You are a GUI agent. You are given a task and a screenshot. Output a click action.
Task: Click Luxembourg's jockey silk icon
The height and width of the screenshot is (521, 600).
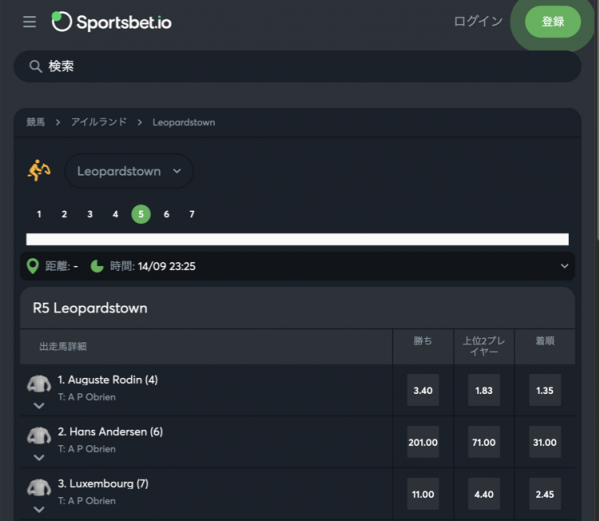tap(39, 487)
